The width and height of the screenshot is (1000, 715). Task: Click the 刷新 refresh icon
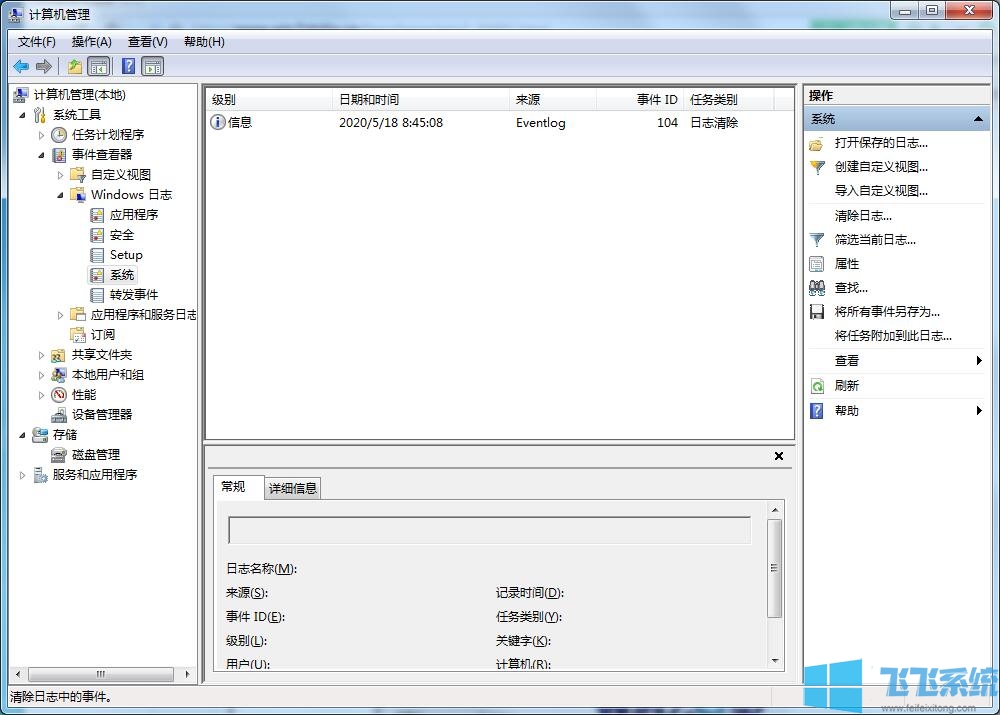(819, 385)
